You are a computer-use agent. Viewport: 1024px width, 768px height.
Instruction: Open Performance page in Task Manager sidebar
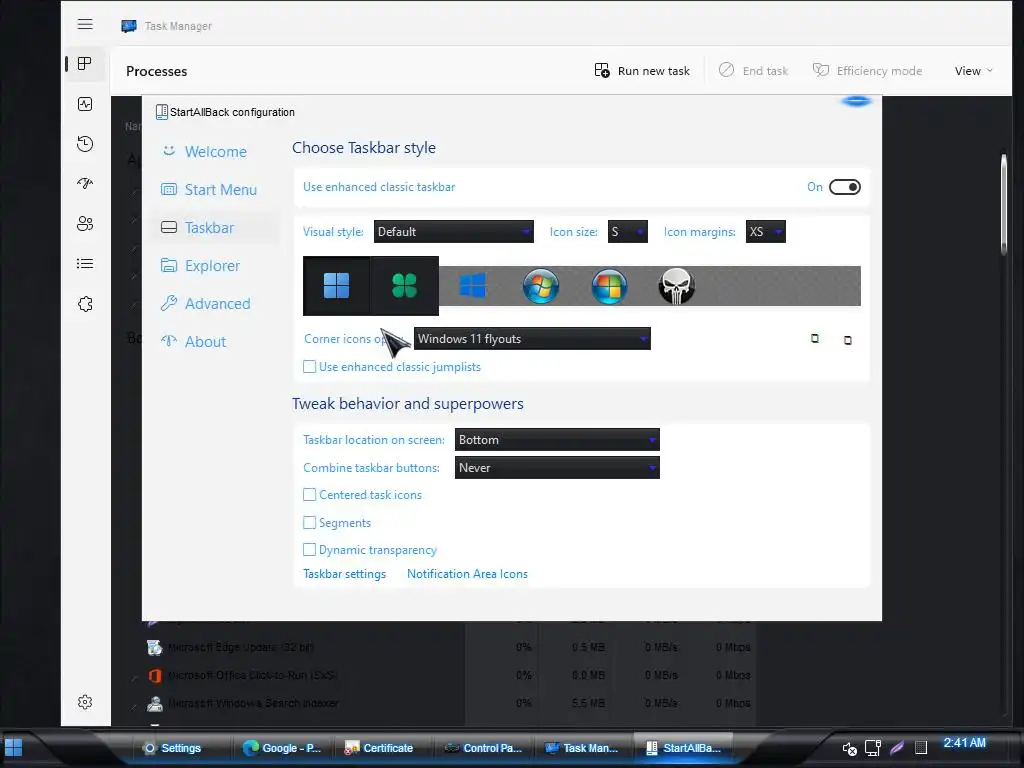click(85, 104)
